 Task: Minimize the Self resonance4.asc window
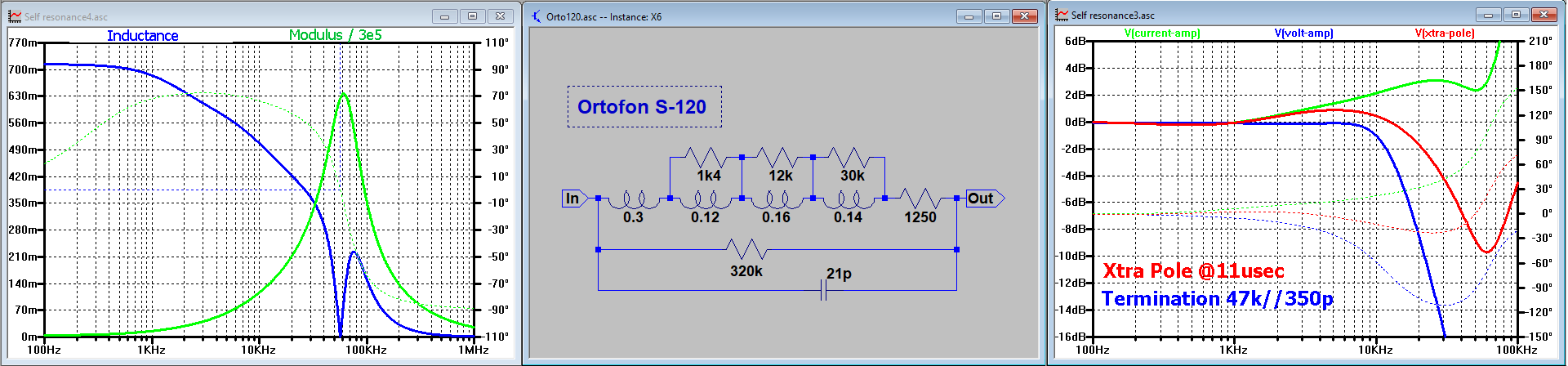pos(444,16)
